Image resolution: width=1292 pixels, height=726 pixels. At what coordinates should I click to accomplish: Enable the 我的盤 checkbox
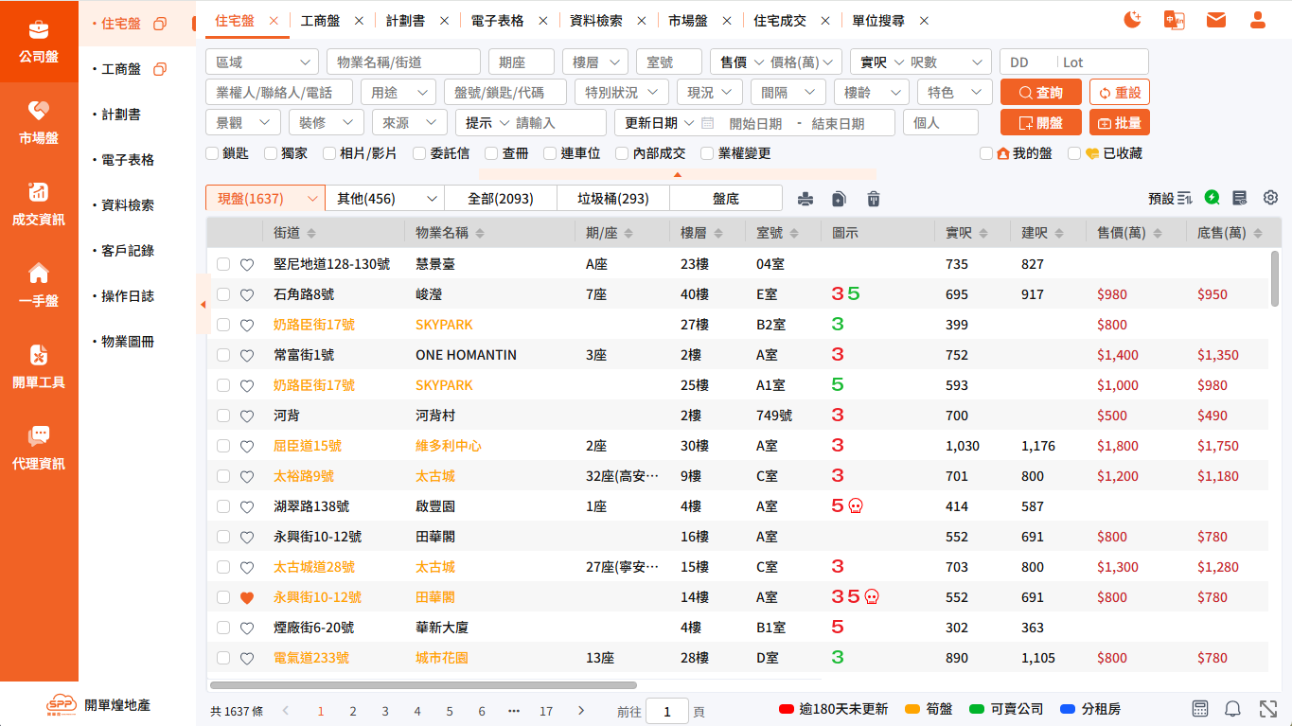coord(985,154)
